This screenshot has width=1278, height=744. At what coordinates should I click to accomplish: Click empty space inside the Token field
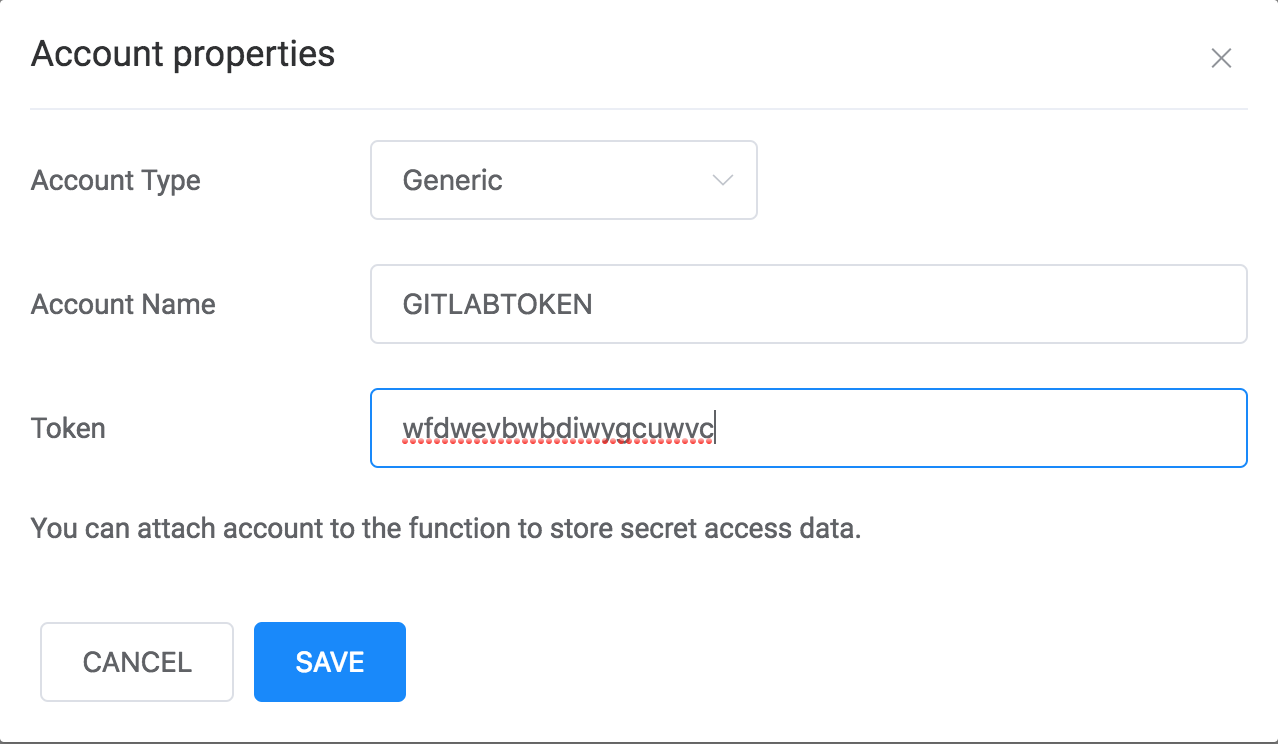point(980,428)
